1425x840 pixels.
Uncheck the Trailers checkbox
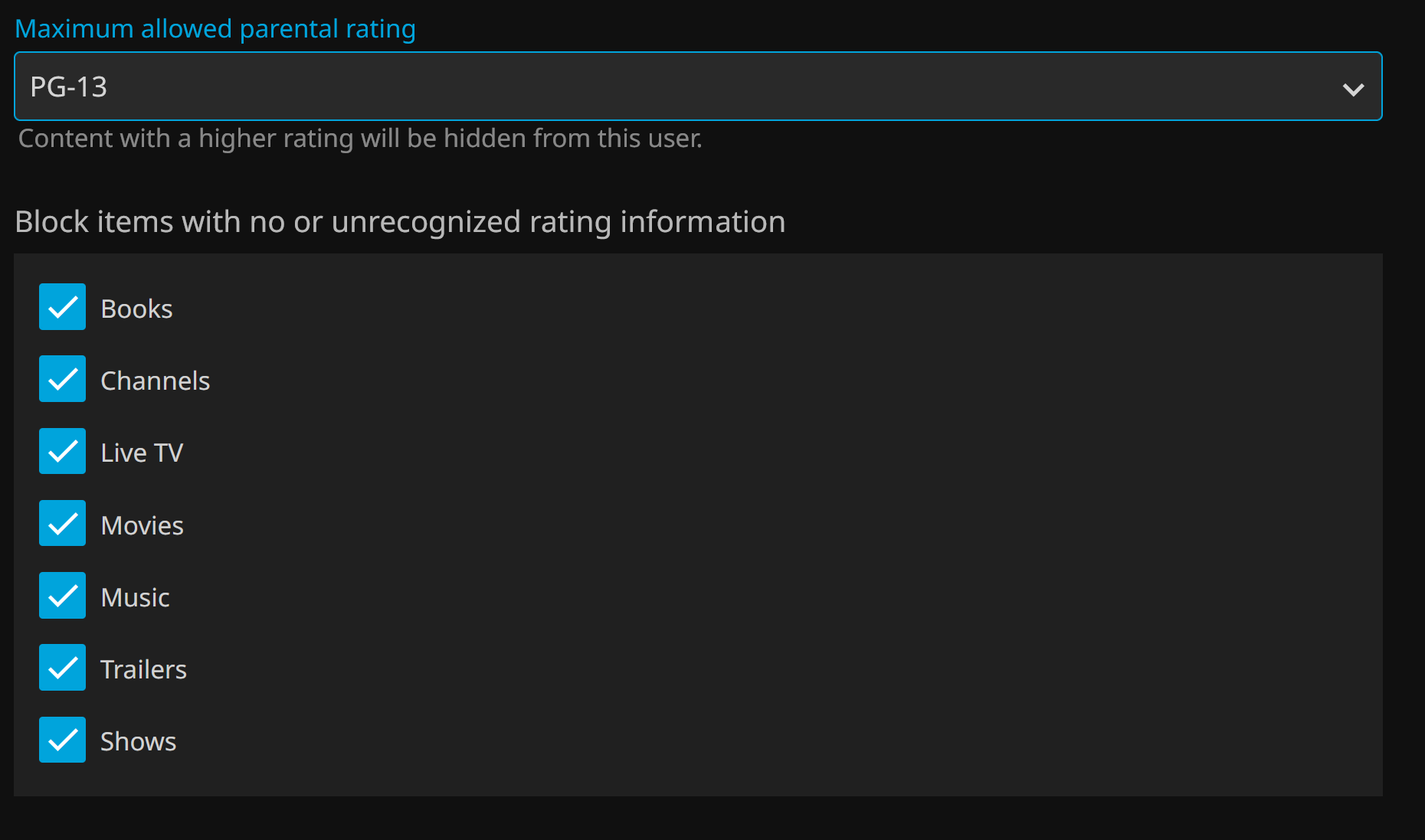point(62,668)
